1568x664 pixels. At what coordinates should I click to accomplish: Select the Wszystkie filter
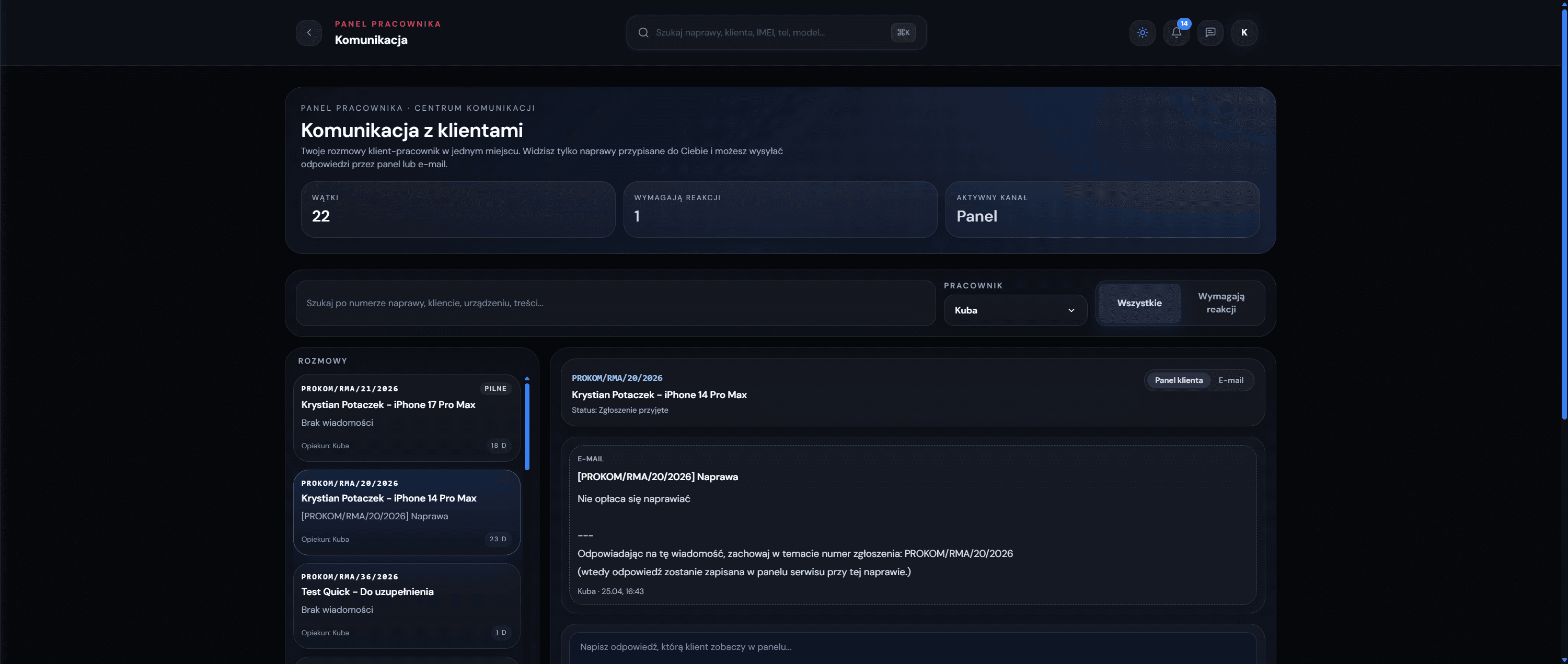tap(1139, 303)
